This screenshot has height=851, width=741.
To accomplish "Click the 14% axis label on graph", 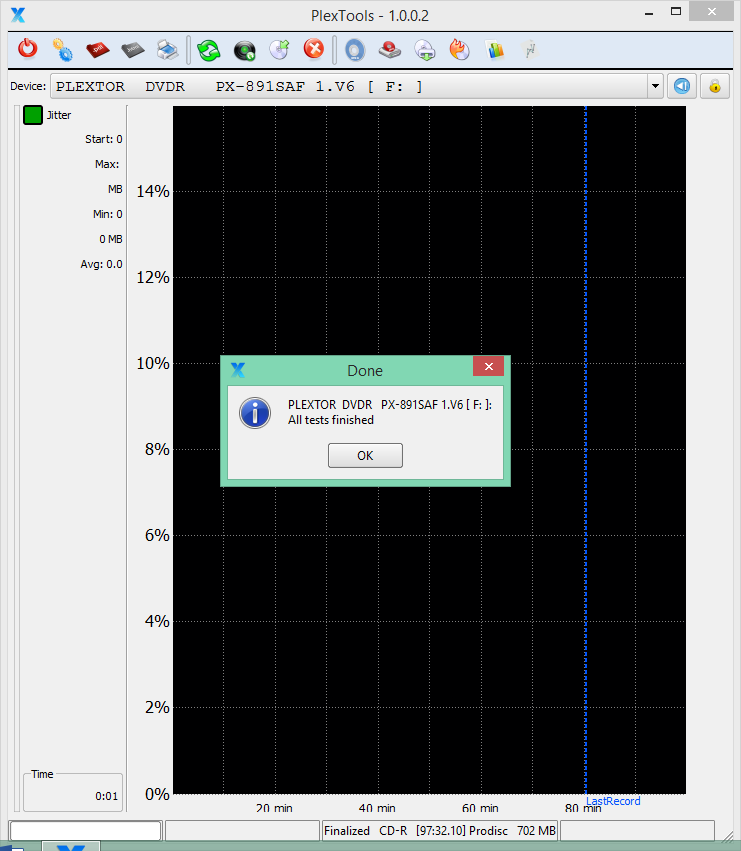I will coord(153,192).
